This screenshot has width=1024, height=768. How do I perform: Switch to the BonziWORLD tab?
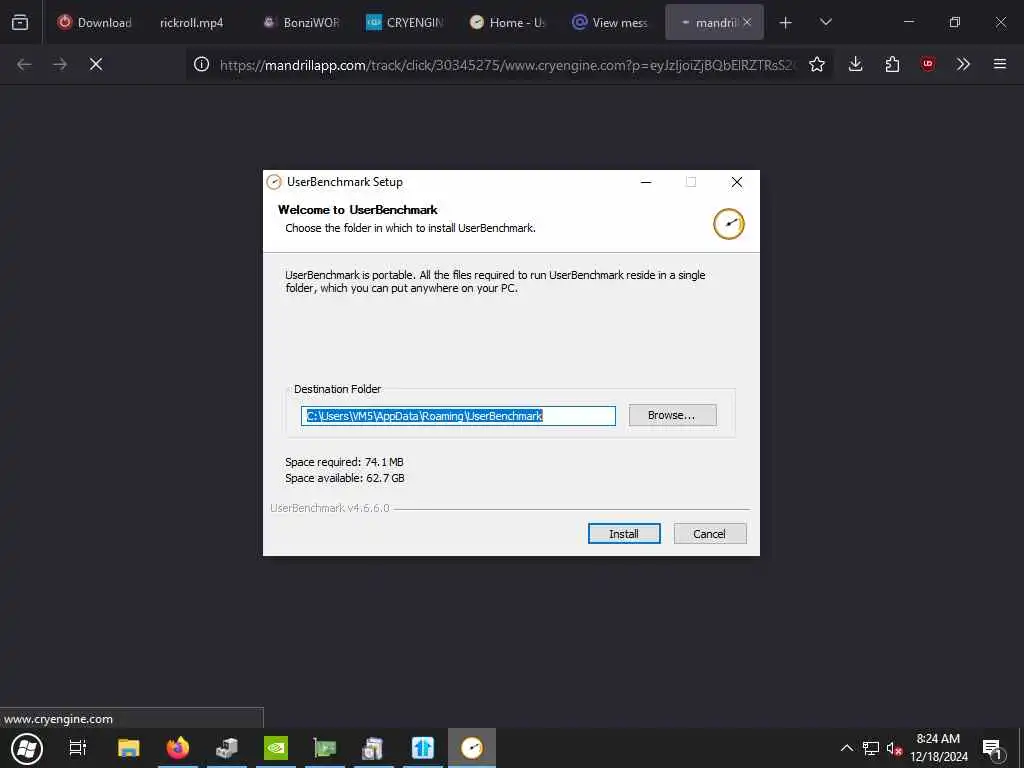pyautogui.click(x=302, y=23)
